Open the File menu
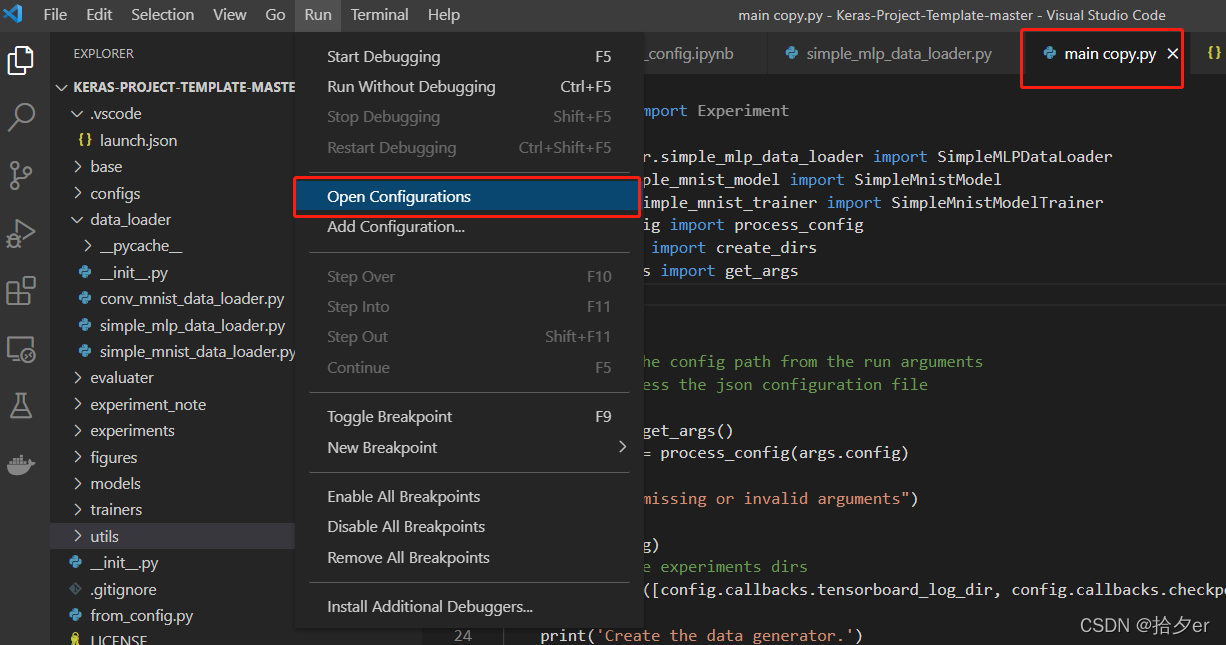The image size is (1226, 645). pos(56,14)
